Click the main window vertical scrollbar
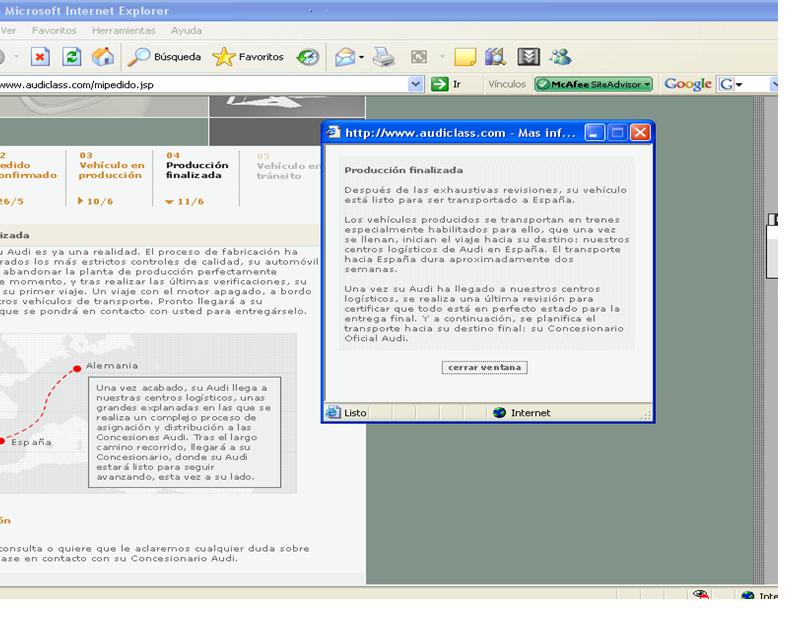 (x=759, y=340)
